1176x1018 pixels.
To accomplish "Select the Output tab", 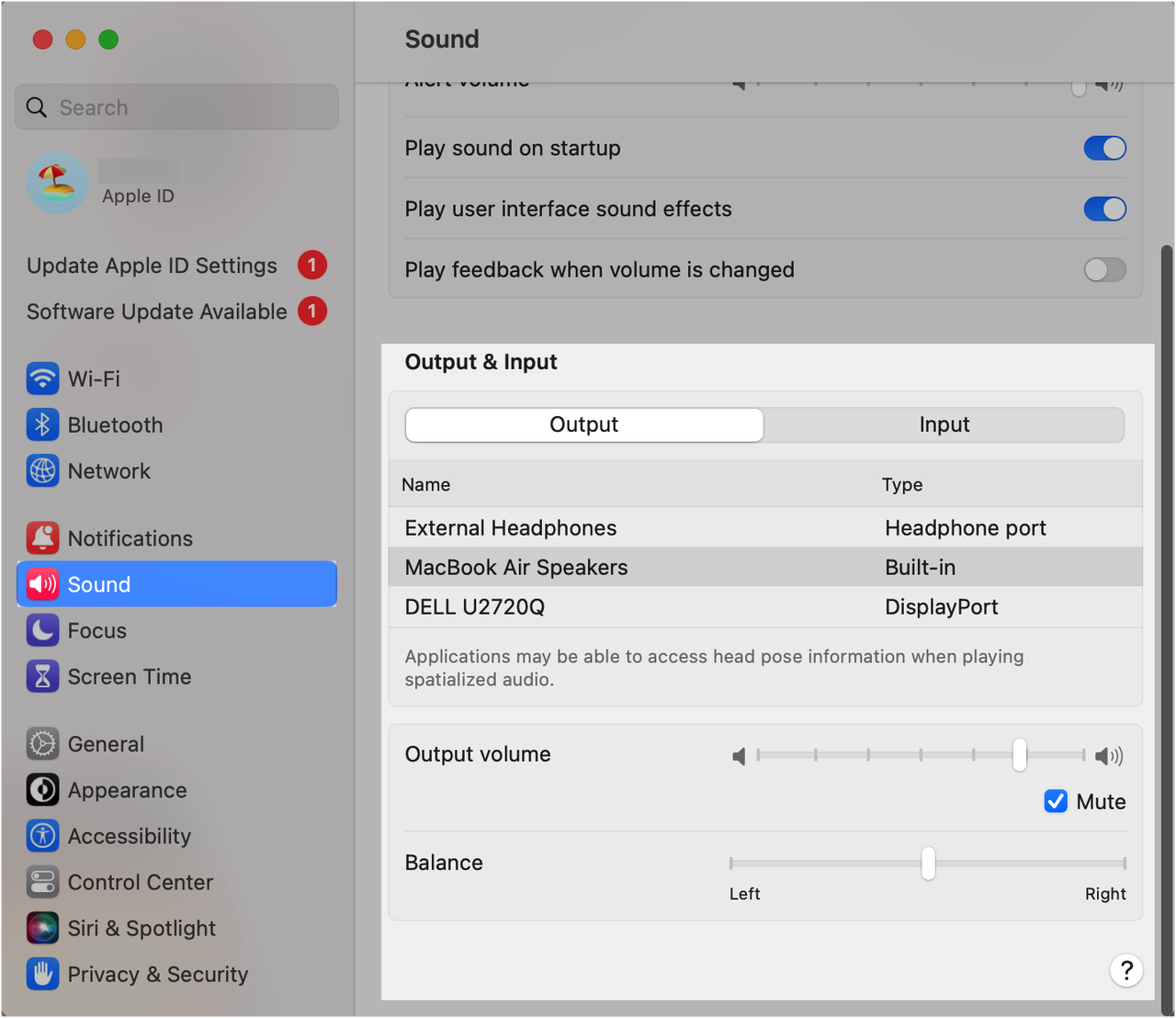I will click(x=584, y=424).
